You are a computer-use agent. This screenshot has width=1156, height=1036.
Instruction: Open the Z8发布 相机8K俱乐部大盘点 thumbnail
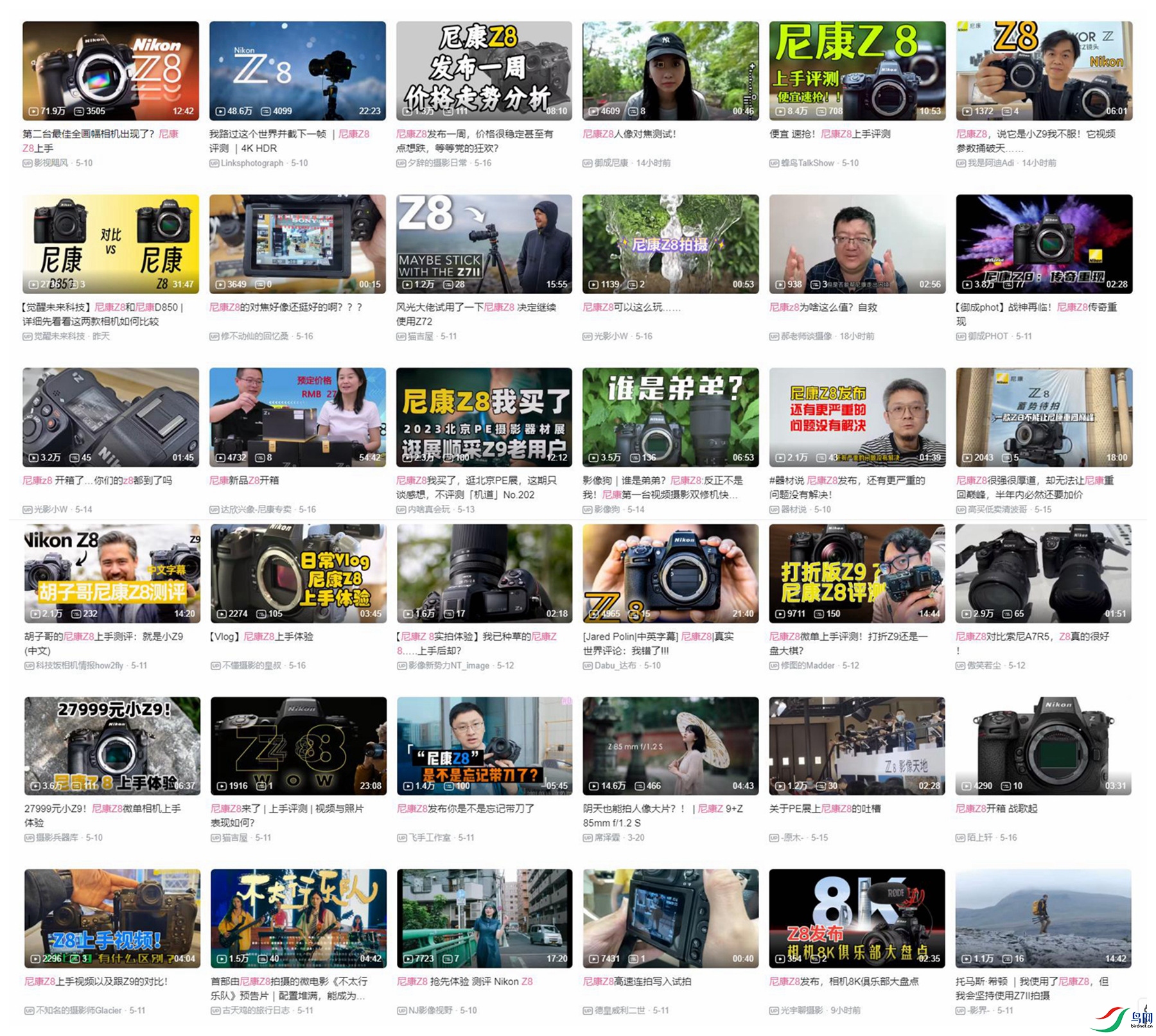(857, 918)
